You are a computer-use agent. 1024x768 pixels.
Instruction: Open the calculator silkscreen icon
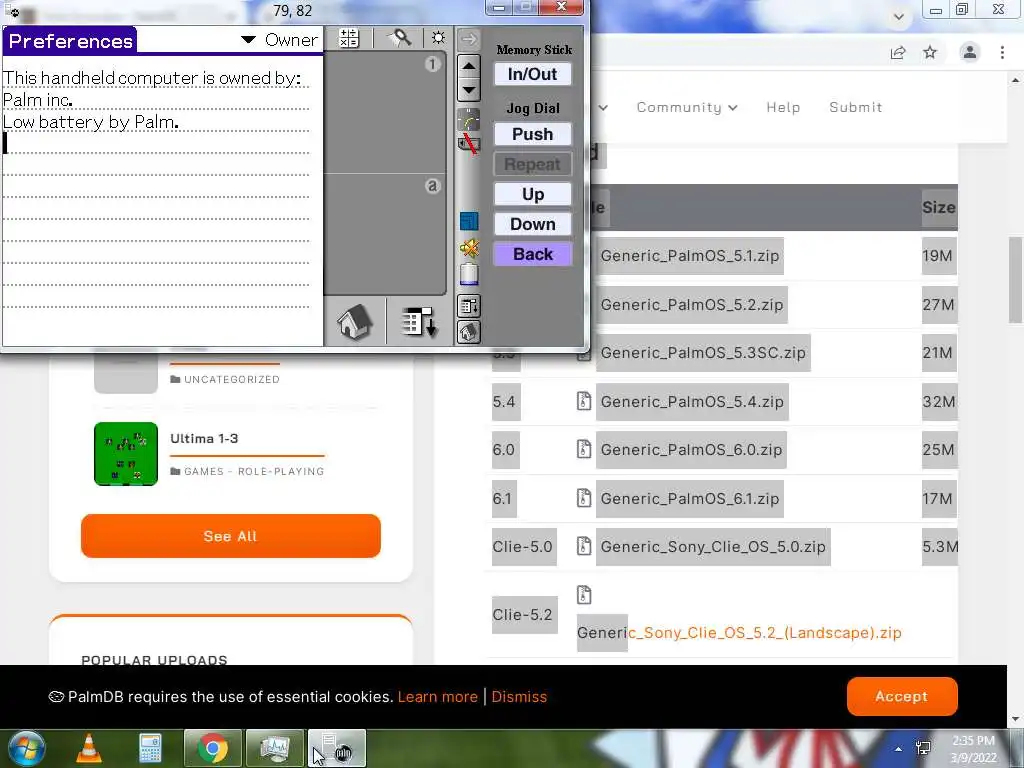(x=349, y=39)
